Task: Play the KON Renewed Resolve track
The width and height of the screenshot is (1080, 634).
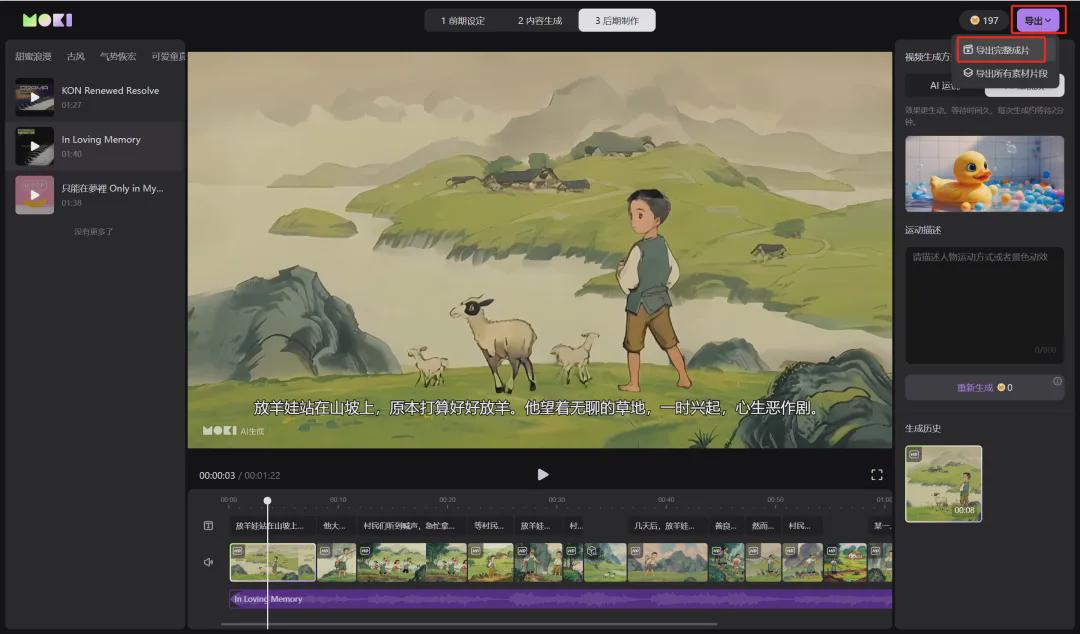Action: coord(34,96)
